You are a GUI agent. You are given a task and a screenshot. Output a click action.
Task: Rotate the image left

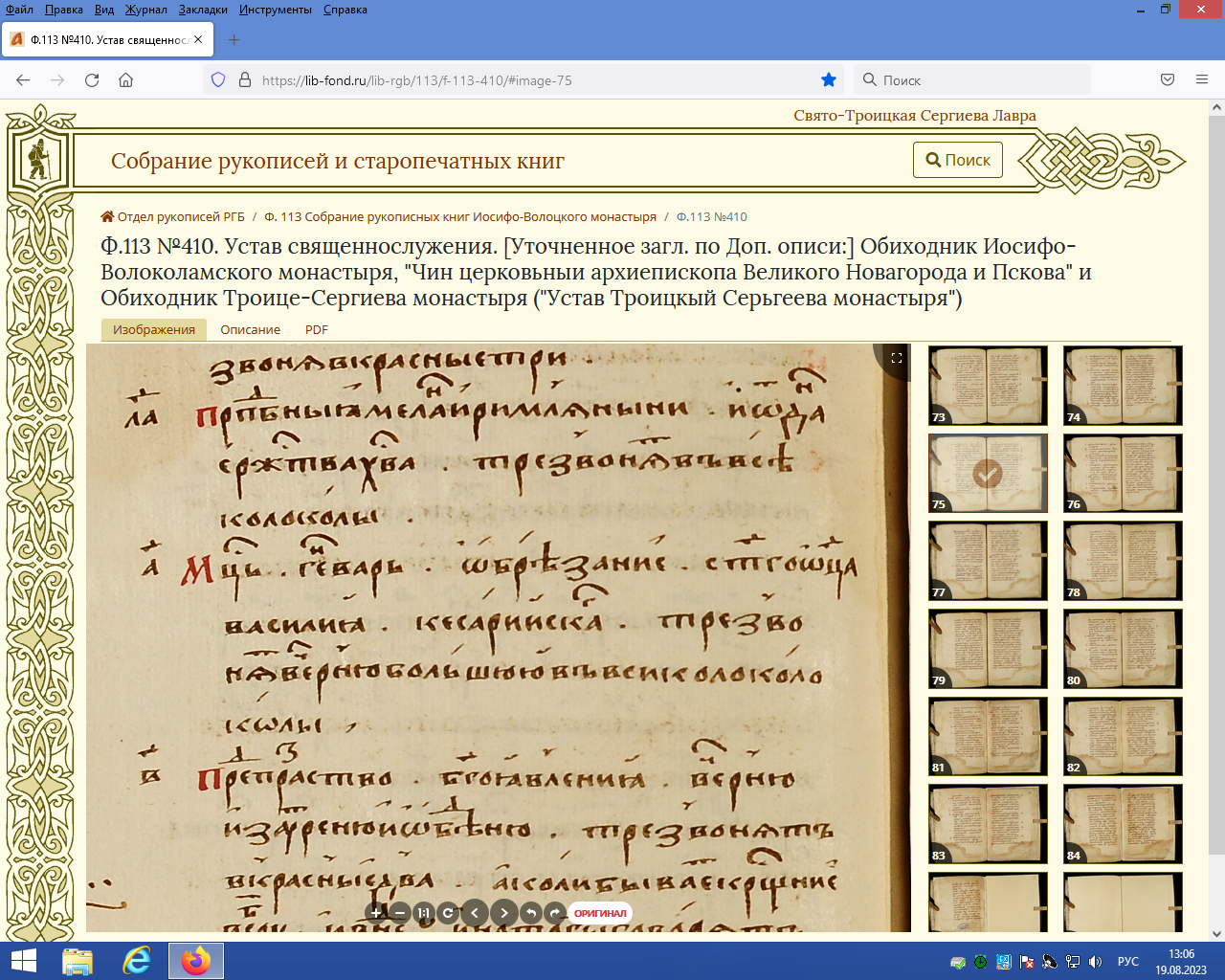531,913
